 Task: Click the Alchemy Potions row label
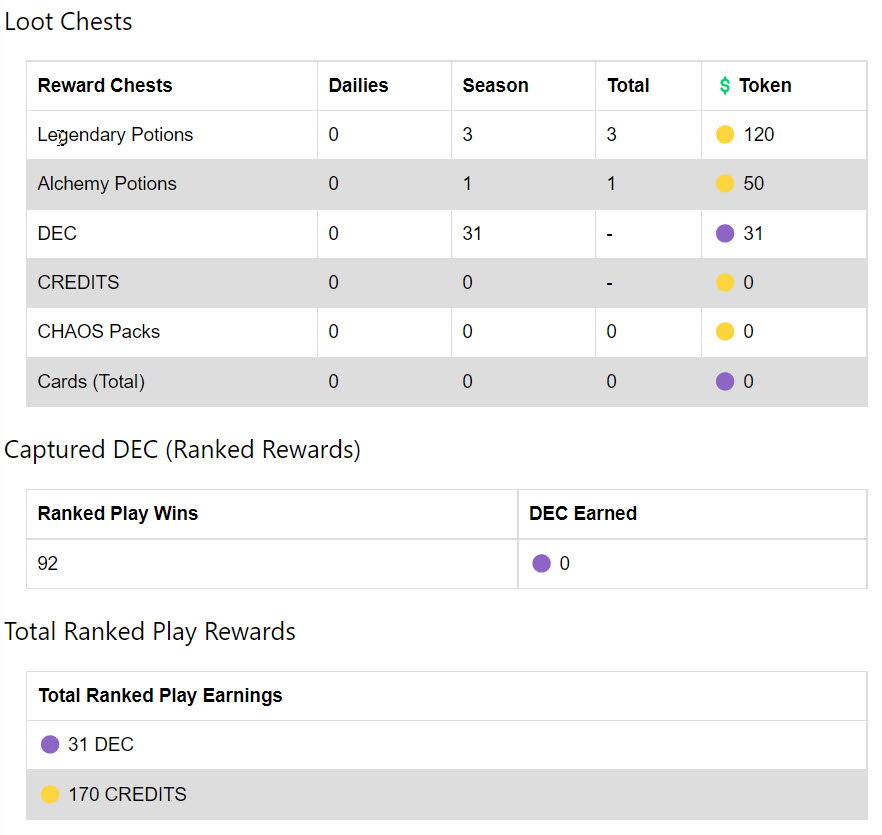pyautogui.click(x=107, y=183)
